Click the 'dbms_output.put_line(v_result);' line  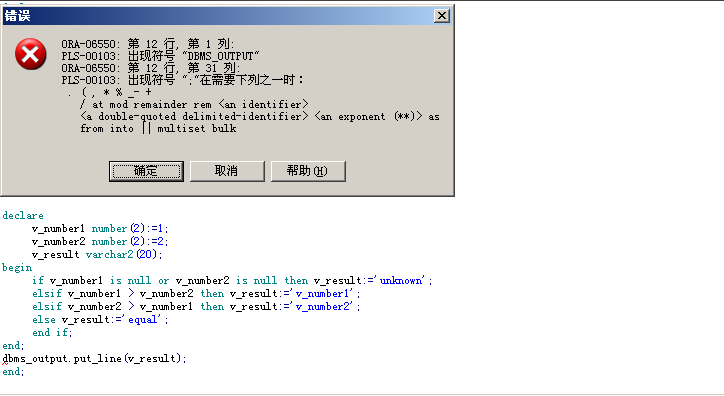tap(94, 359)
